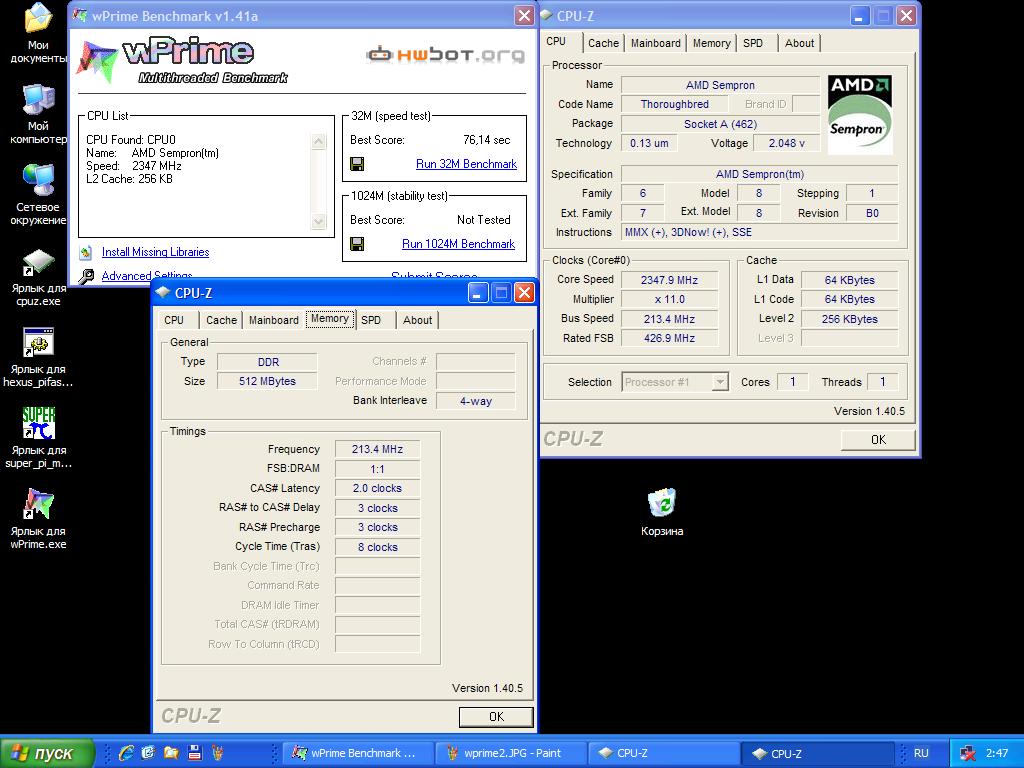Click the Install Missing Libraries link

[155, 252]
